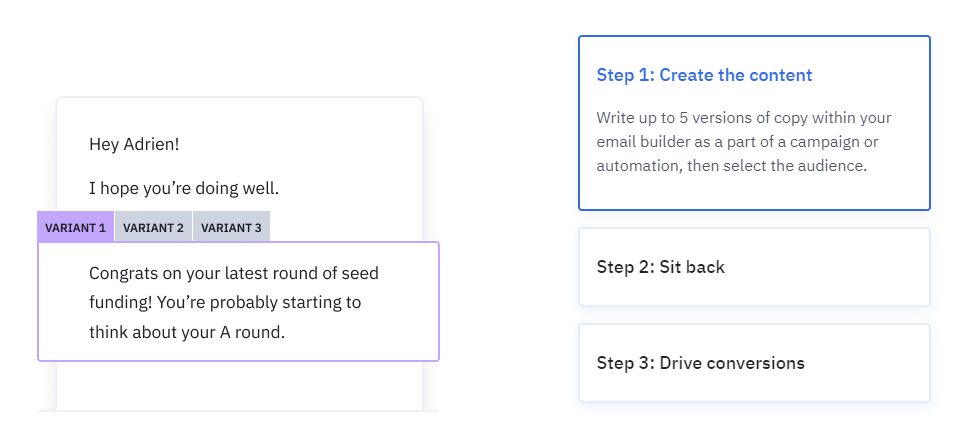964x433 pixels.
Task: Click the 'Write up to 5 versions' line
Action: pyautogui.click(x=744, y=117)
